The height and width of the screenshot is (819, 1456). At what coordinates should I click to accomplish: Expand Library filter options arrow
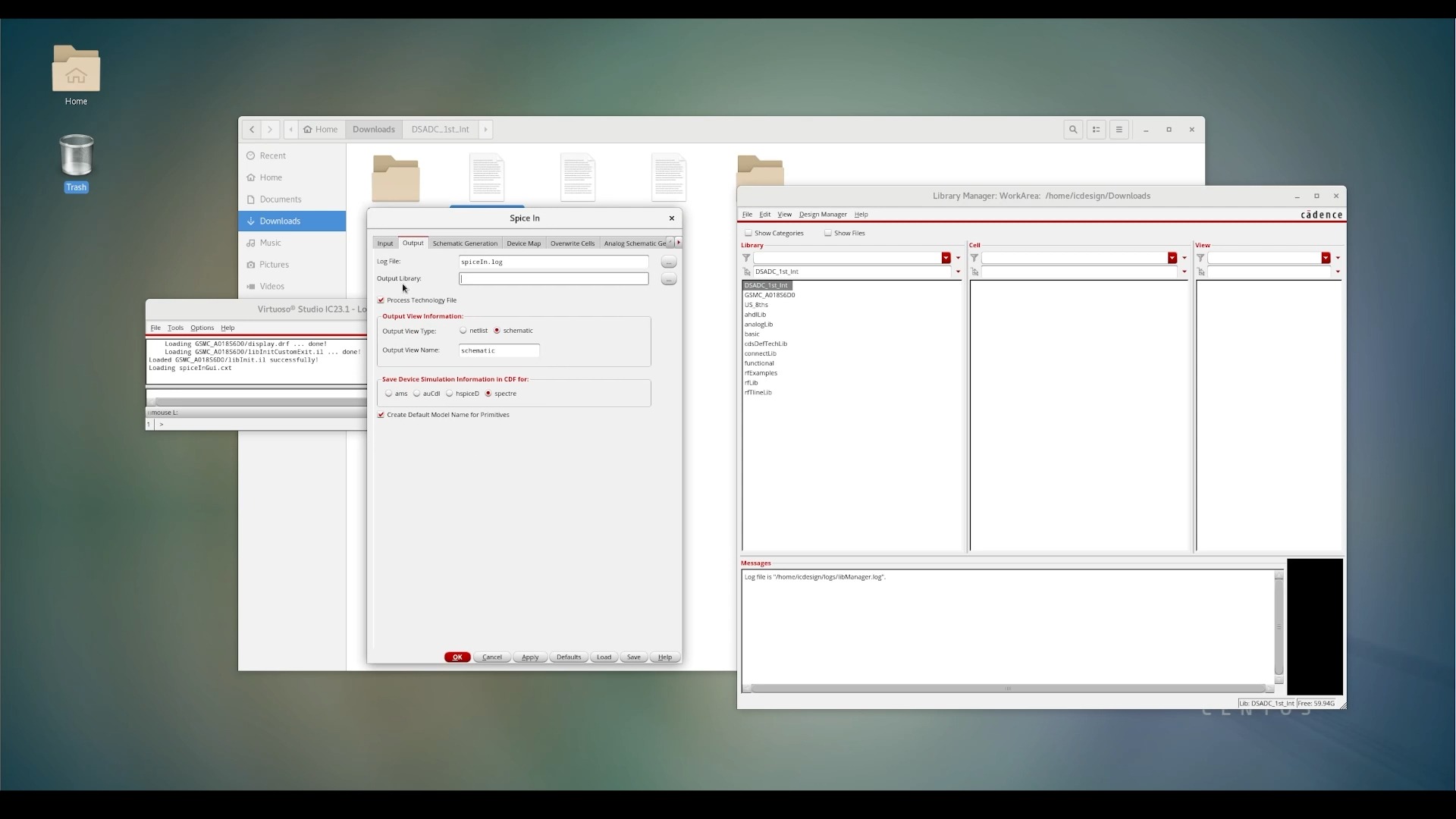[x=958, y=258]
